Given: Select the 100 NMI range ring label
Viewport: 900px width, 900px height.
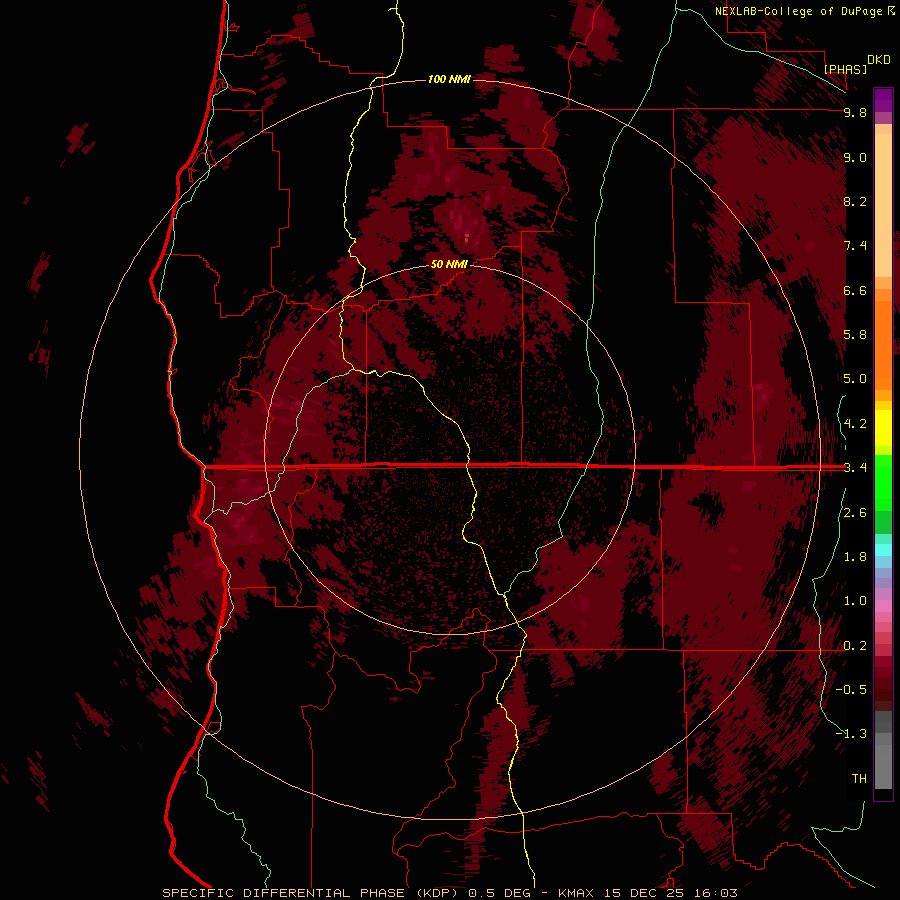Looking at the screenshot, I should 449,79.
